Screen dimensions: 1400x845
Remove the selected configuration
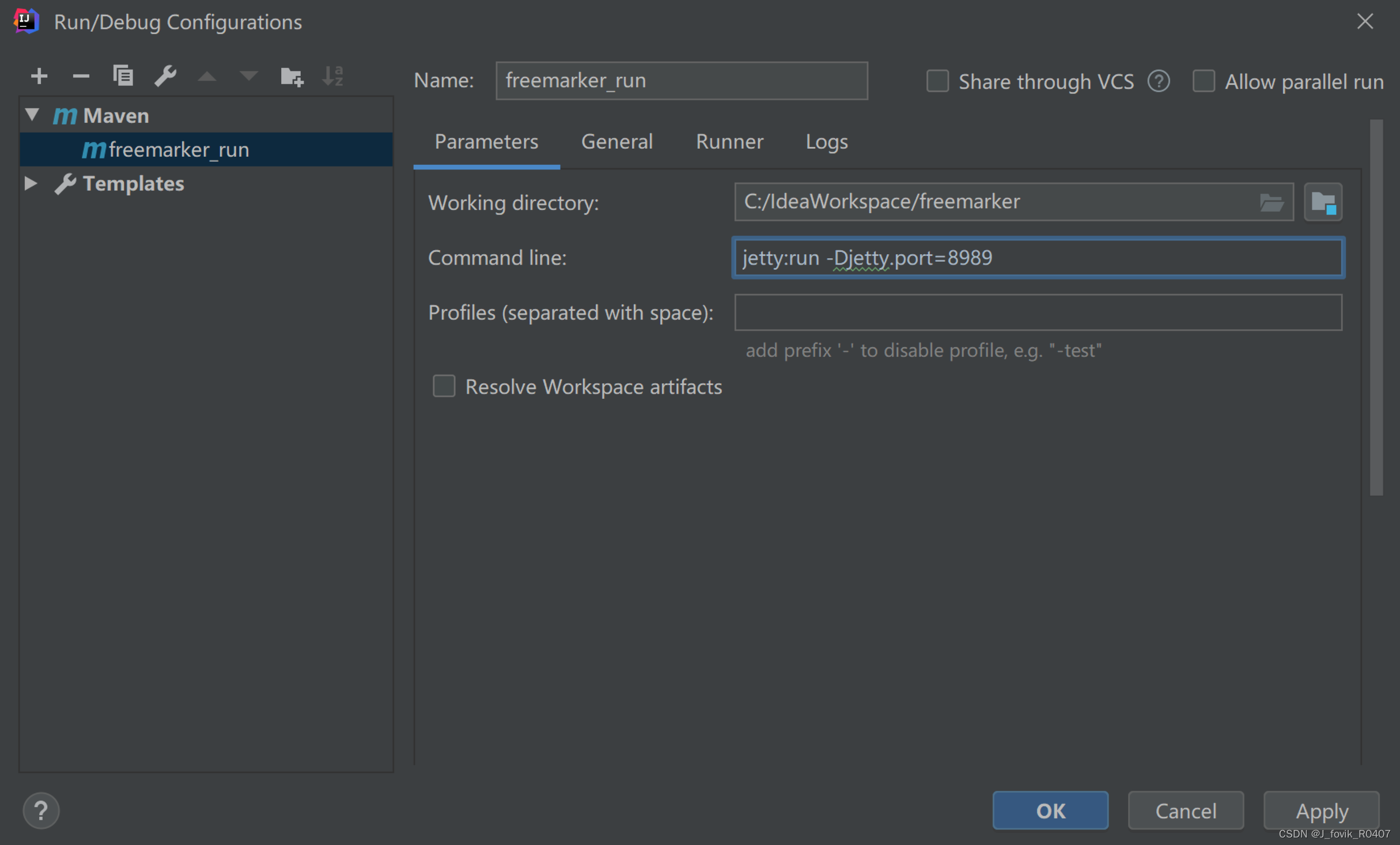(x=81, y=76)
